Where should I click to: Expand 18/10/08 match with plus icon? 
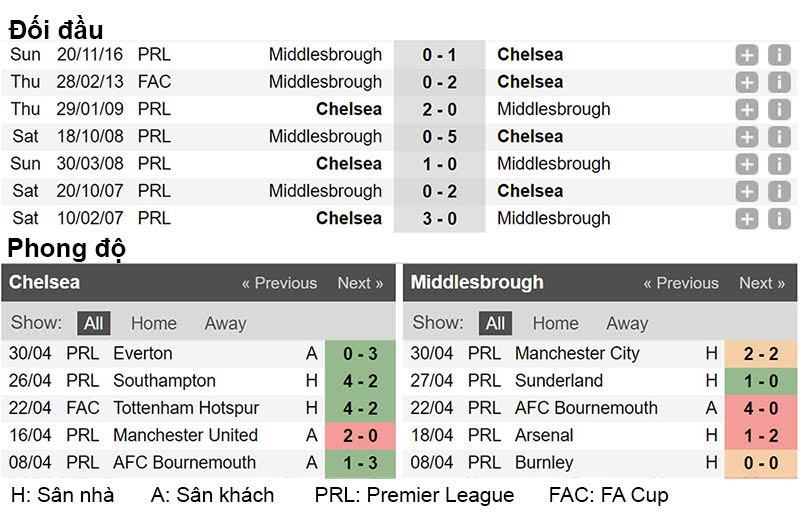click(x=747, y=137)
